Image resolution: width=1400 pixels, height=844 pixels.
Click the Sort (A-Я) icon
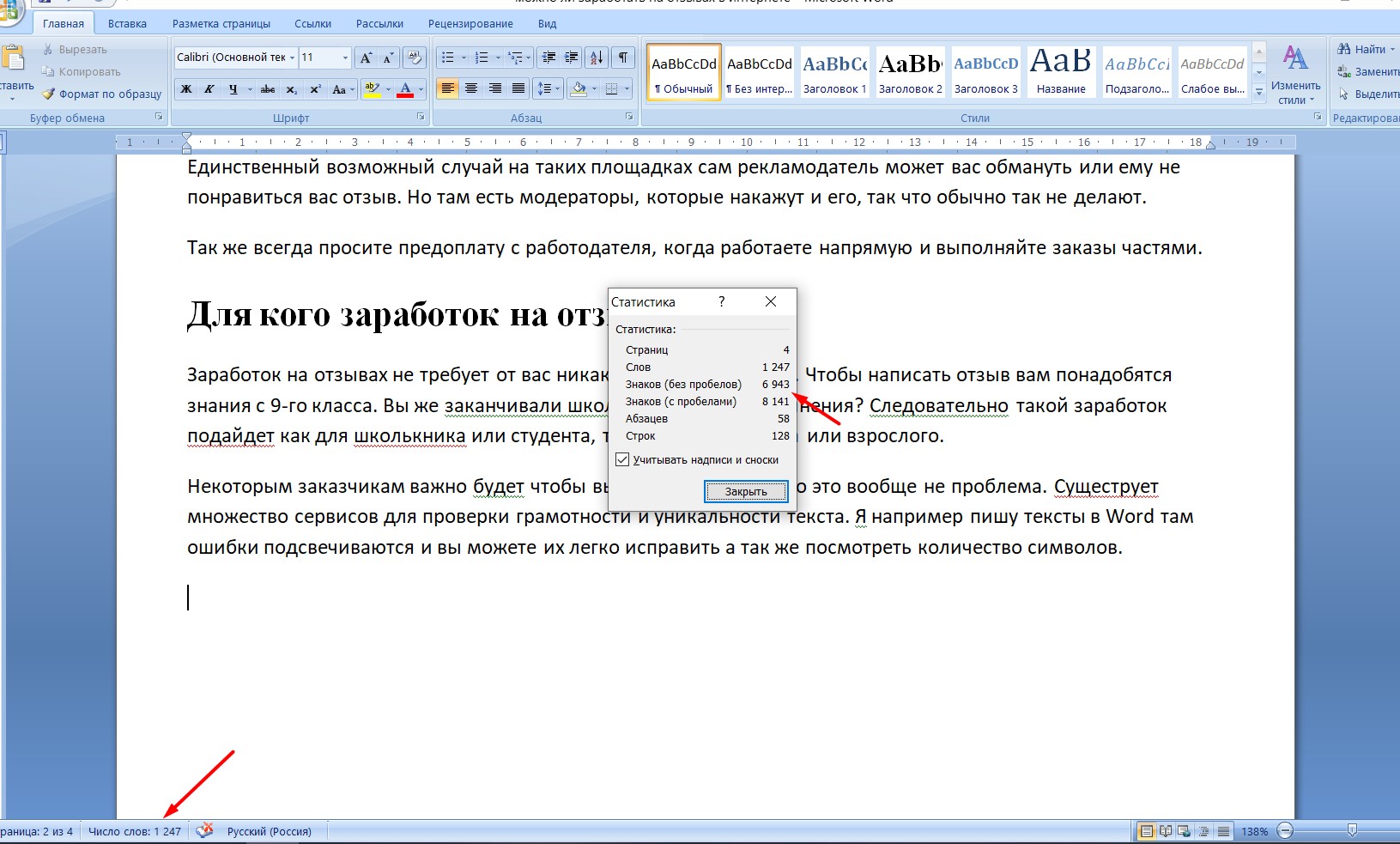(x=597, y=58)
